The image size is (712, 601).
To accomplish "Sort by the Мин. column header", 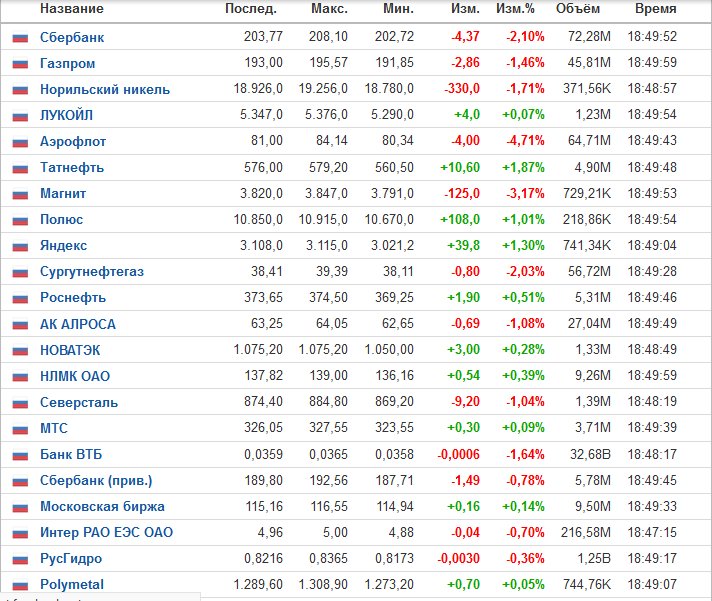I will 399,9.
